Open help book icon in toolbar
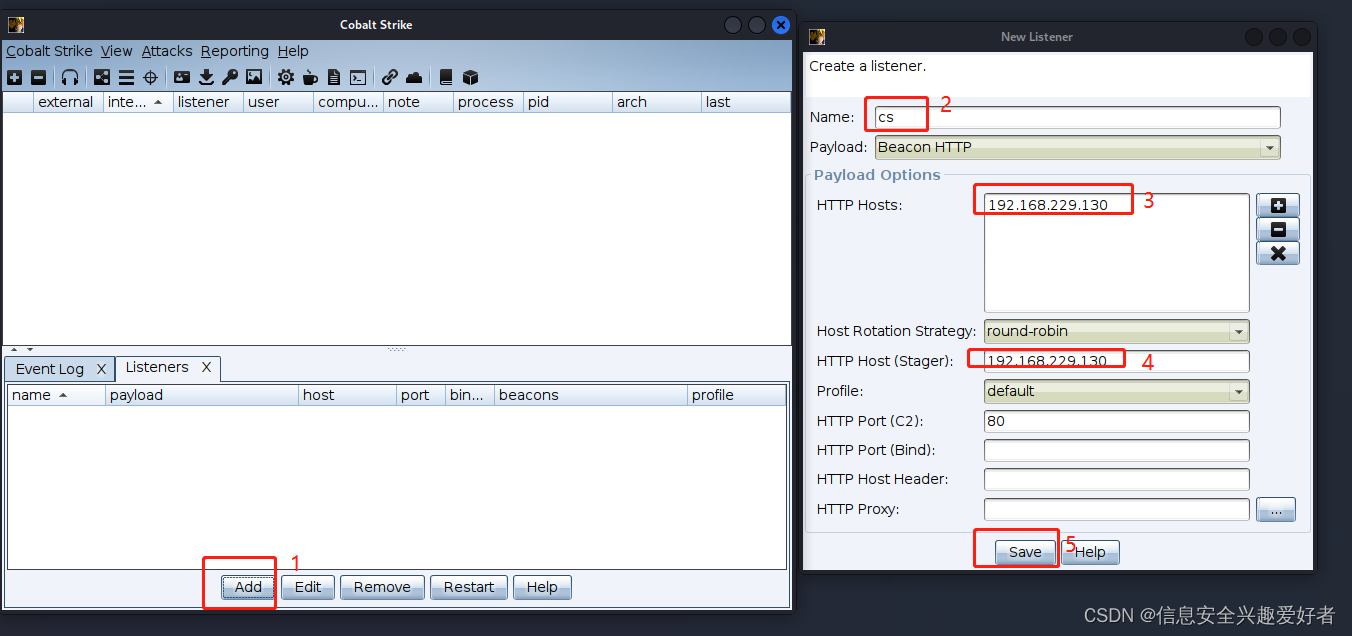Screen dimensions: 1352x636 446,77
